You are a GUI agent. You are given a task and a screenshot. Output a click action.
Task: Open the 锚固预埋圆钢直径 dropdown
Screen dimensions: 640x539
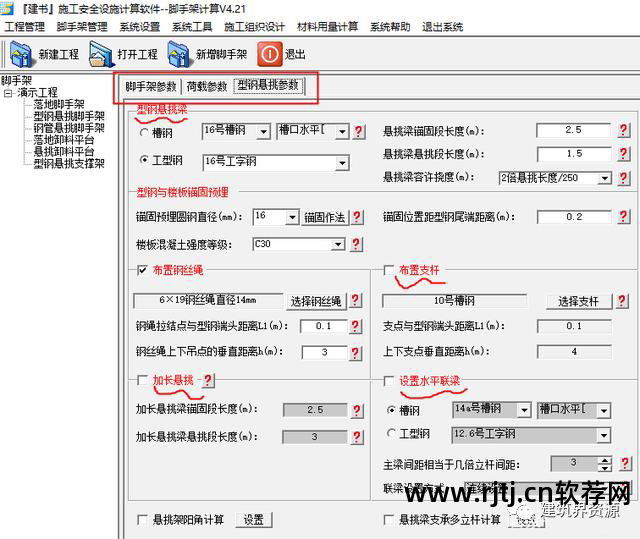click(x=292, y=217)
